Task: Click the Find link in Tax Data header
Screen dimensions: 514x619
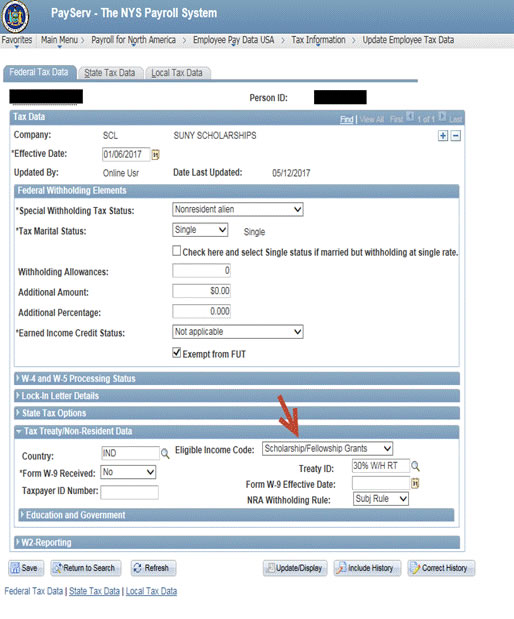Action: pos(347,119)
